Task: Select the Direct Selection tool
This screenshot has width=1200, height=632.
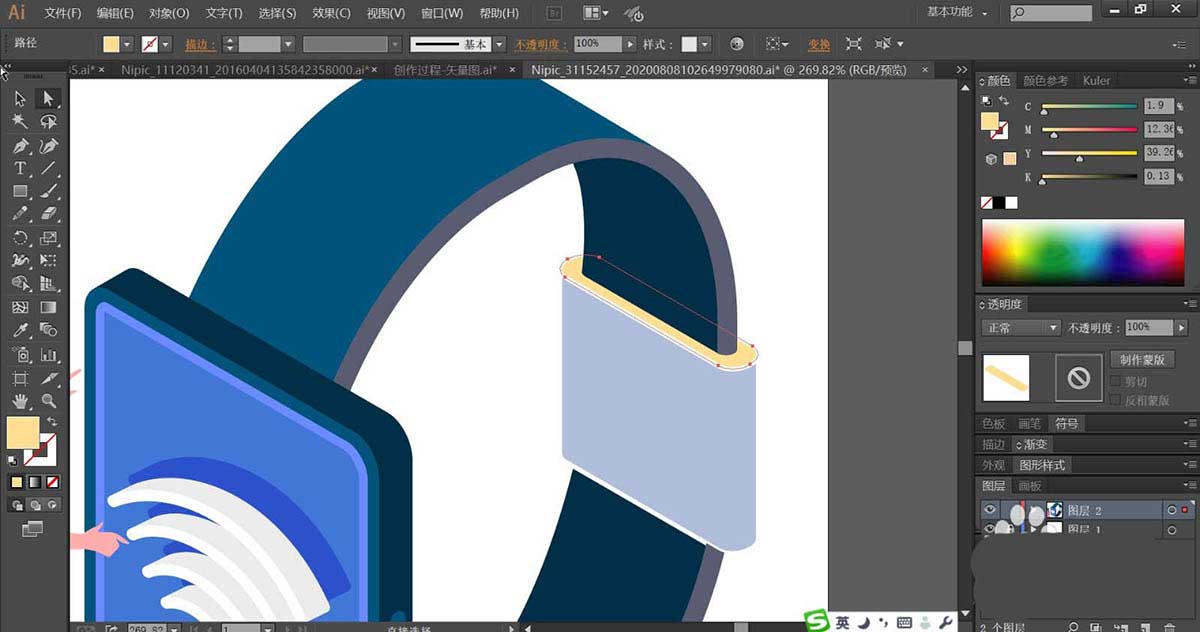Action: click(47, 98)
